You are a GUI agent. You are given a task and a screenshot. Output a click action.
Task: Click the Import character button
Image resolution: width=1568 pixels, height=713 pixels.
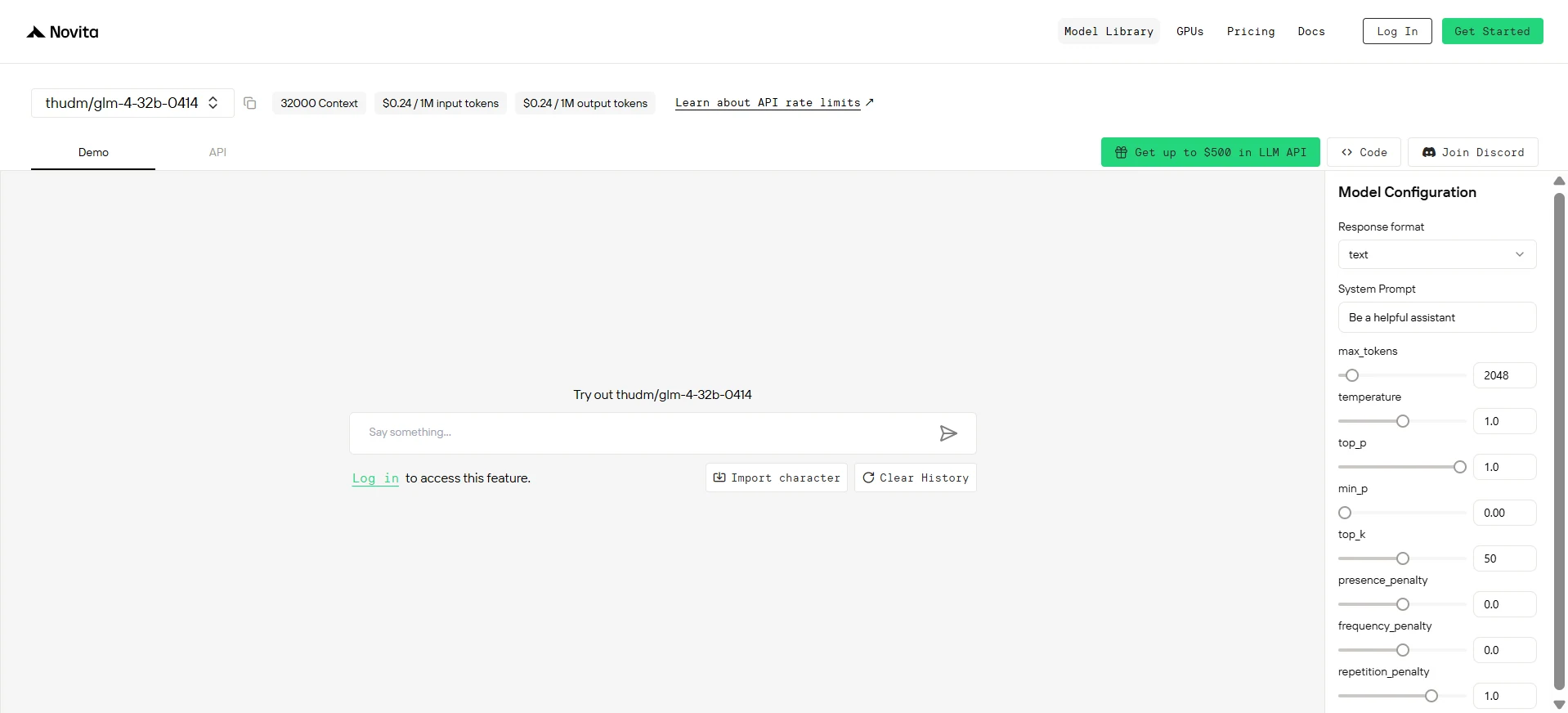point(777,478)
